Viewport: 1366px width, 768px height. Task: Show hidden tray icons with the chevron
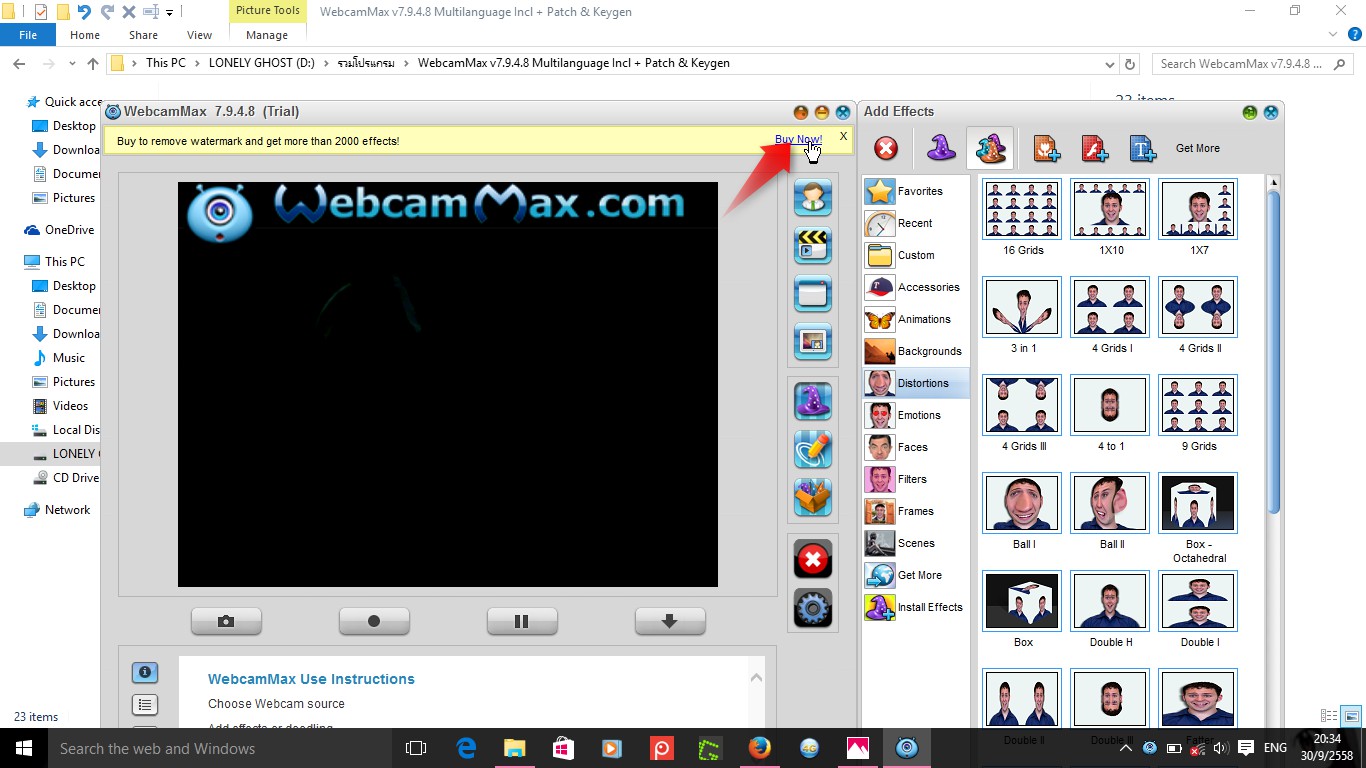pyautogui.click(x=1125, y=748)
